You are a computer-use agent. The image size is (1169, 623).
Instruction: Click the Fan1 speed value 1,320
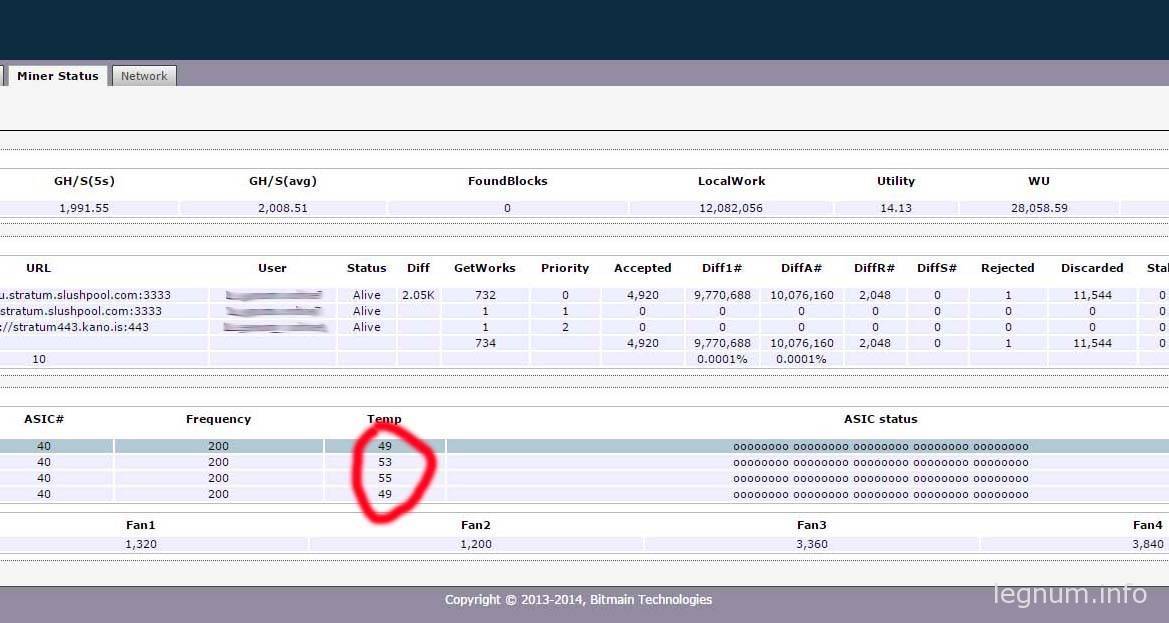click(x=141, y=544)
